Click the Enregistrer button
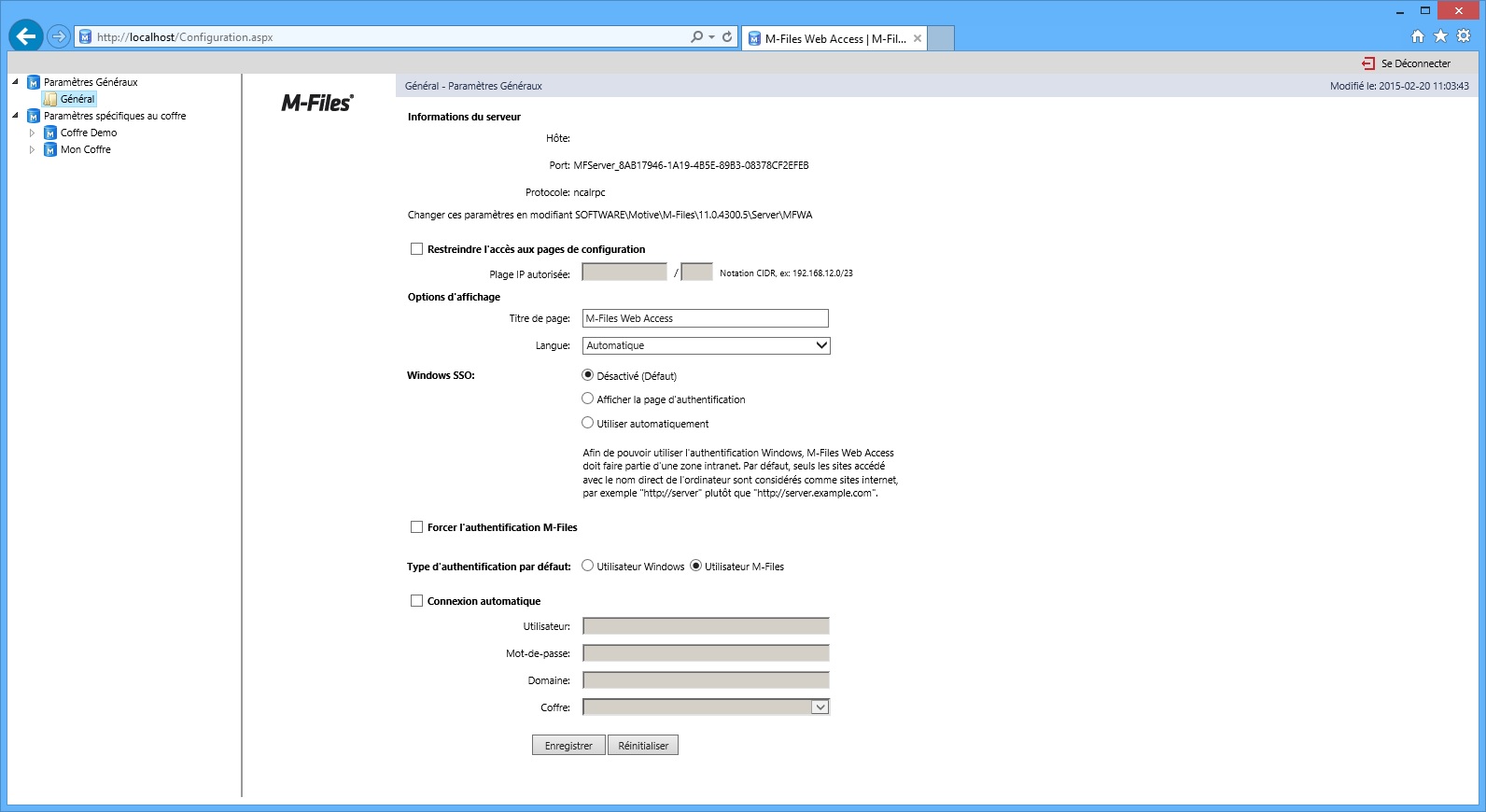Screen dimensions: 1486x812 pyautogui.click(x=568, y=746)
